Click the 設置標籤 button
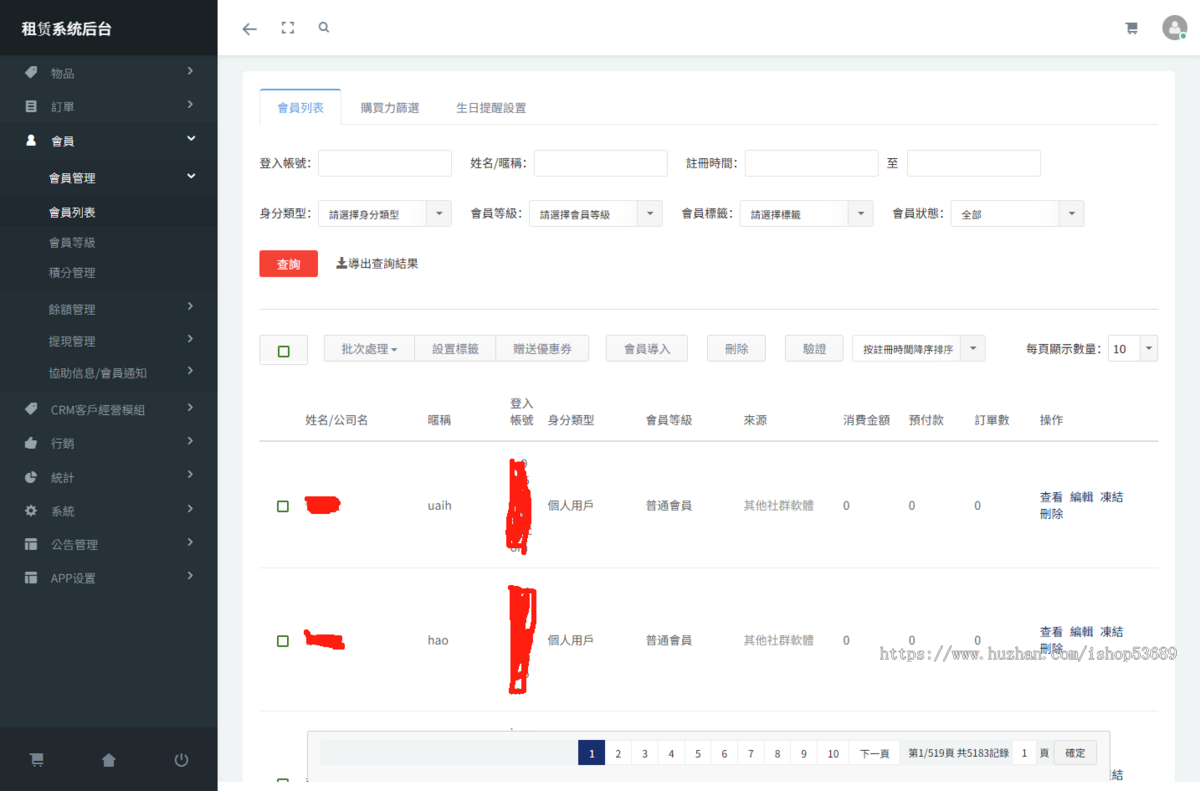1200x791 pixels. tap(455, 348)
